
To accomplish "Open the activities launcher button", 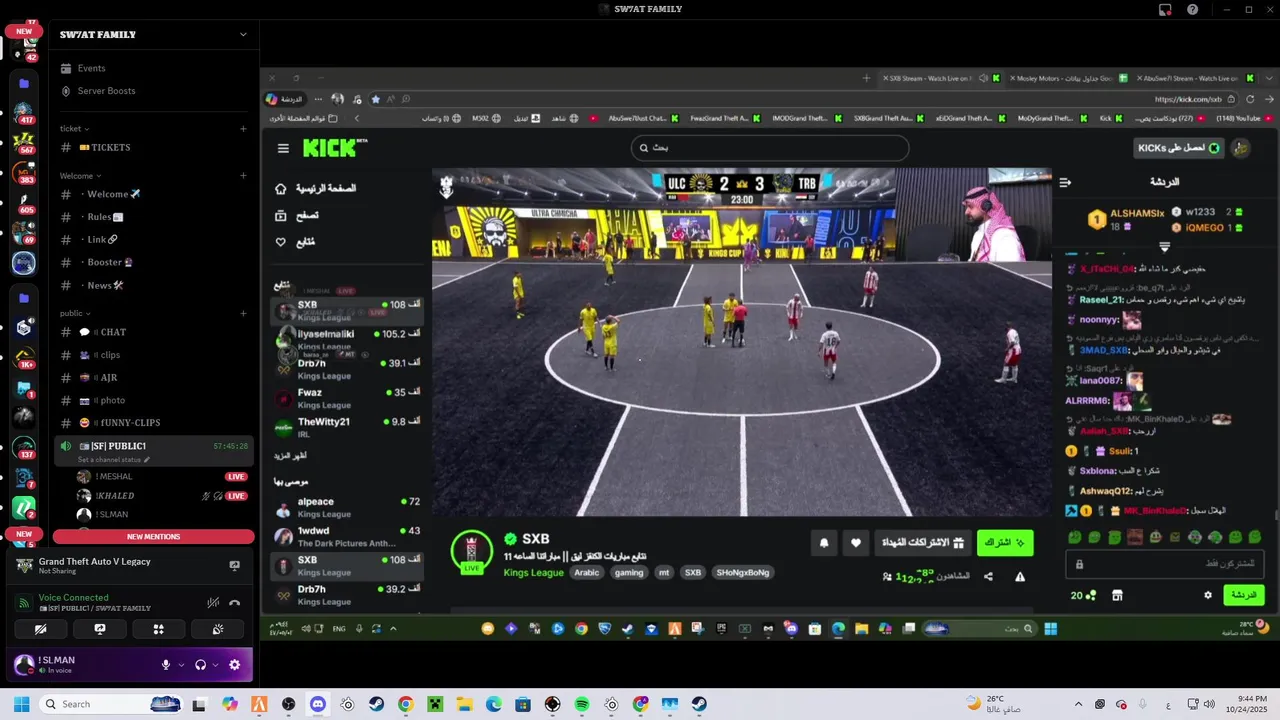I will [158, 629].
